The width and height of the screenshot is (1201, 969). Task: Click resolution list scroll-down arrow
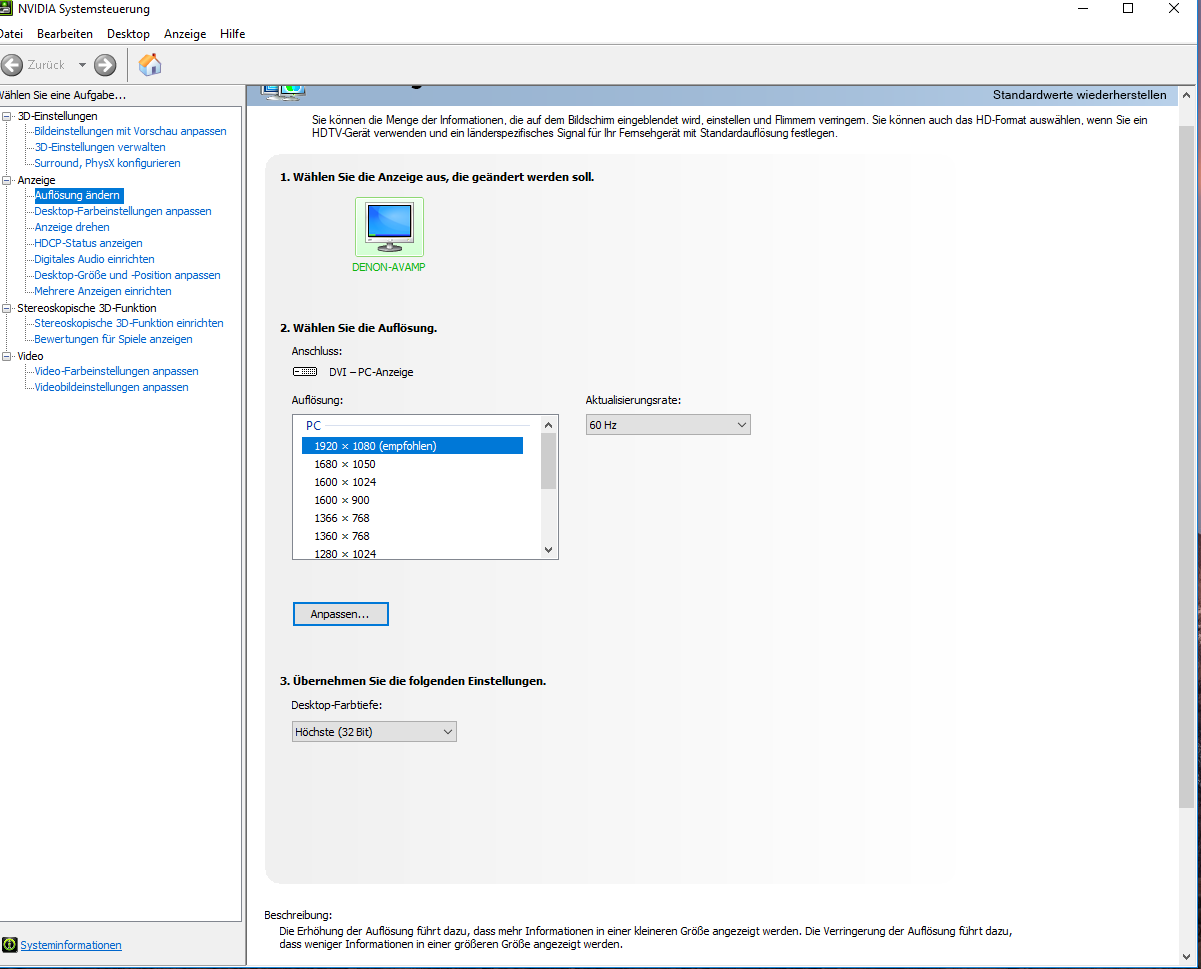pos(548,550)
